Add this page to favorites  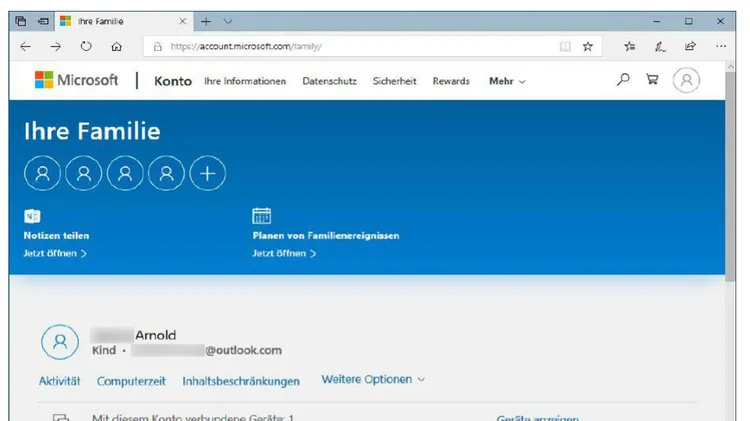coord(587,46)
